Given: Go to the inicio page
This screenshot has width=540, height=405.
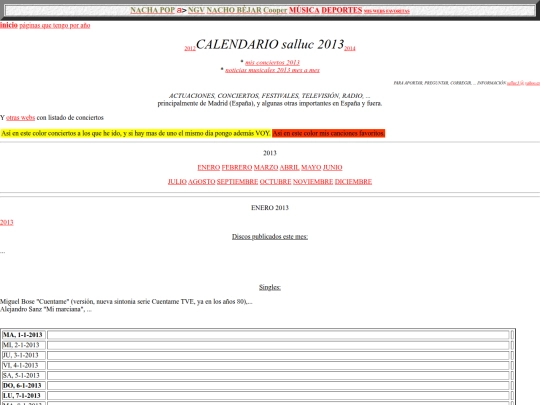Looking at the screenshot, I should pos(9,25).
